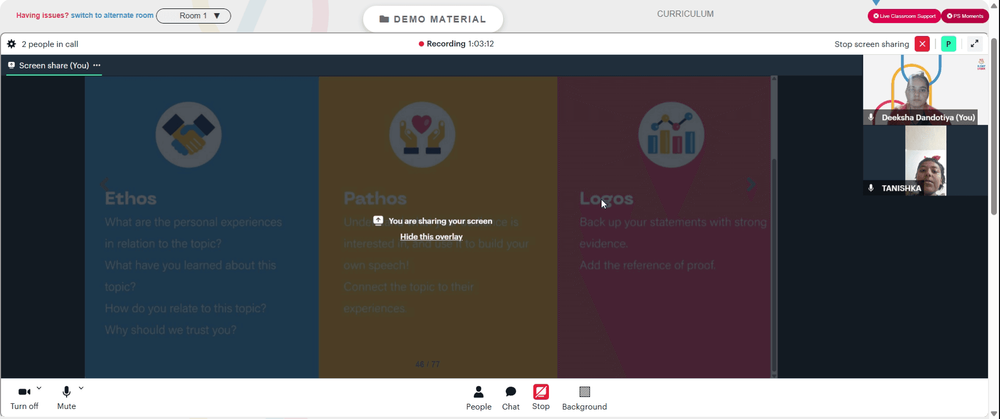1000x419 pixels.
Task: Open Screen share tab more options
Action: pyautogui.click(x=97, y=65)
